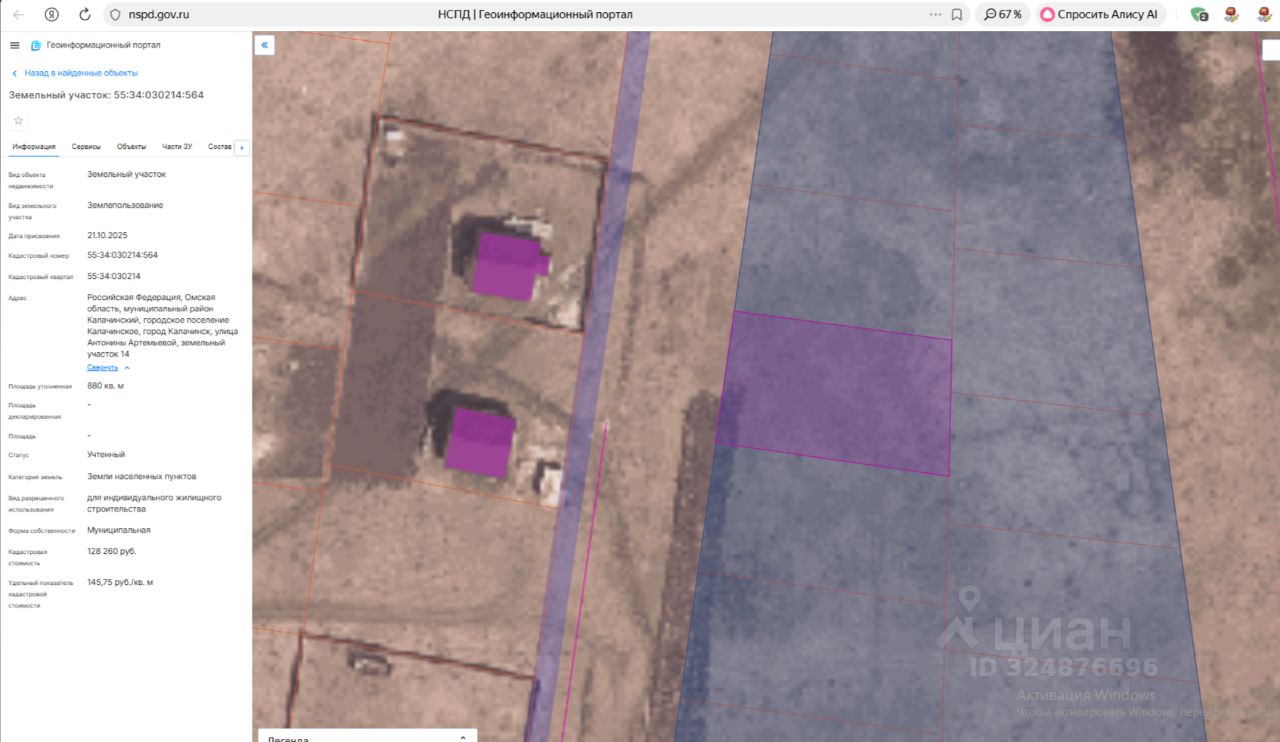Expand the Легенда panel
Screen dimensions: 1280x742
[366, 738]
